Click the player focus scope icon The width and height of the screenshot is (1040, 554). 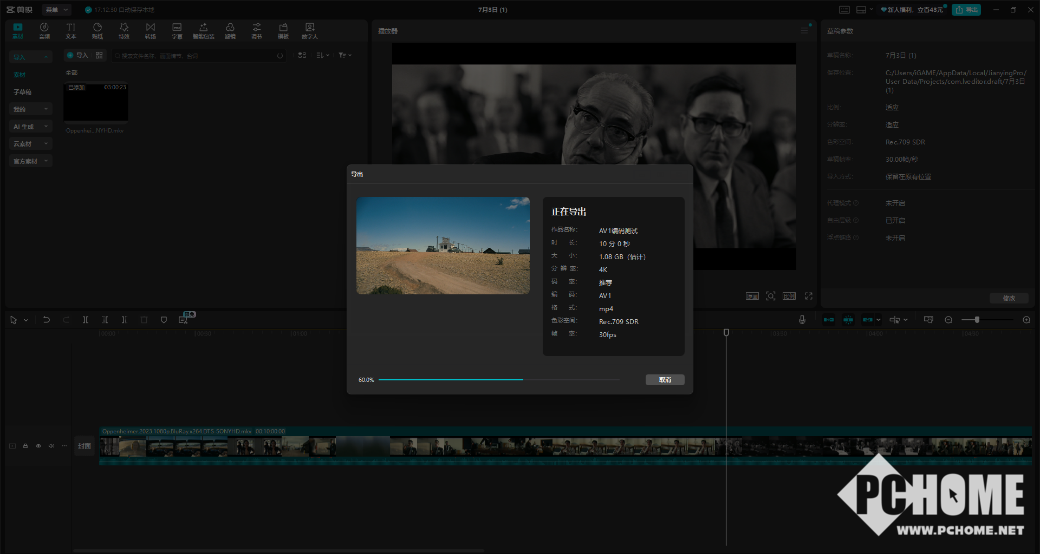(771, 296)
